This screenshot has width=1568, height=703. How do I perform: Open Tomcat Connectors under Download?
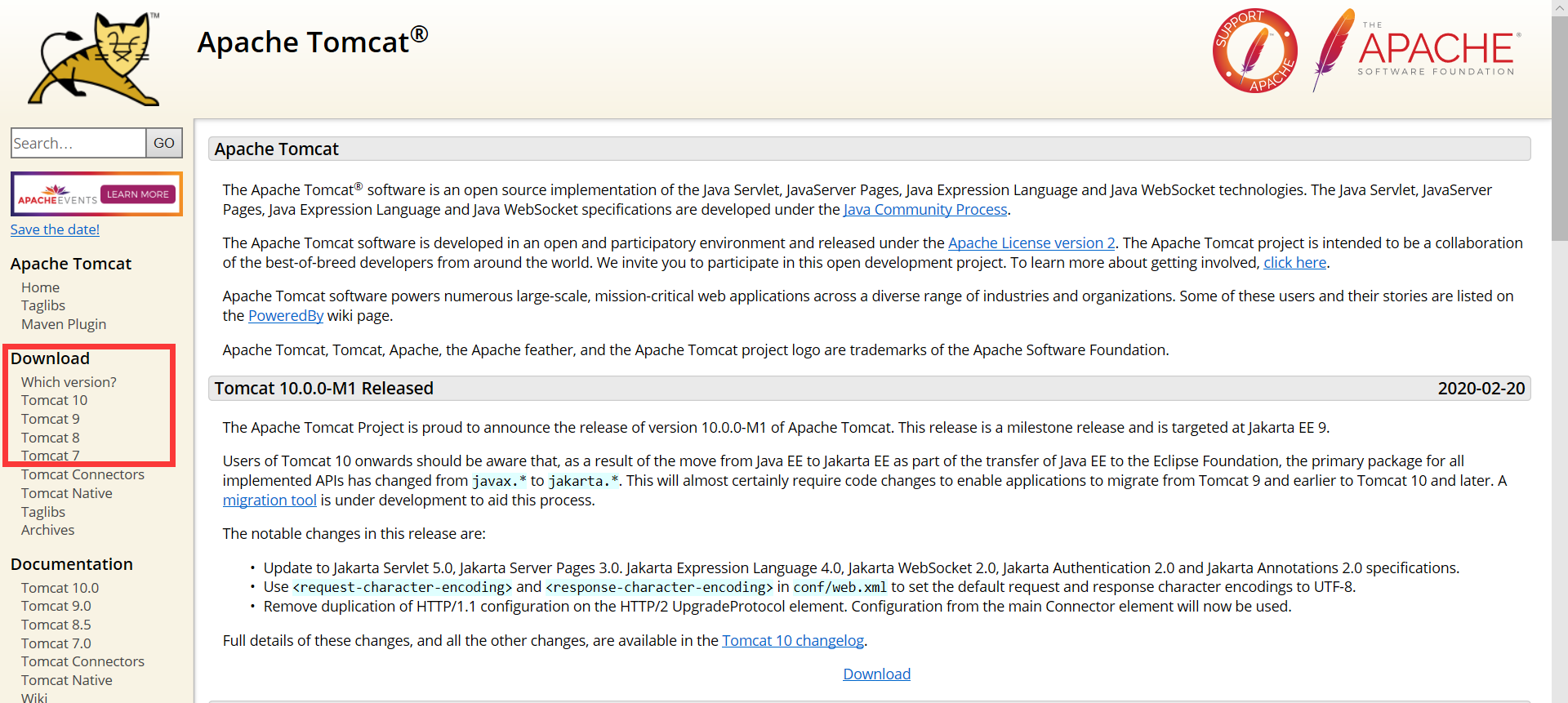tap(82, 474)
